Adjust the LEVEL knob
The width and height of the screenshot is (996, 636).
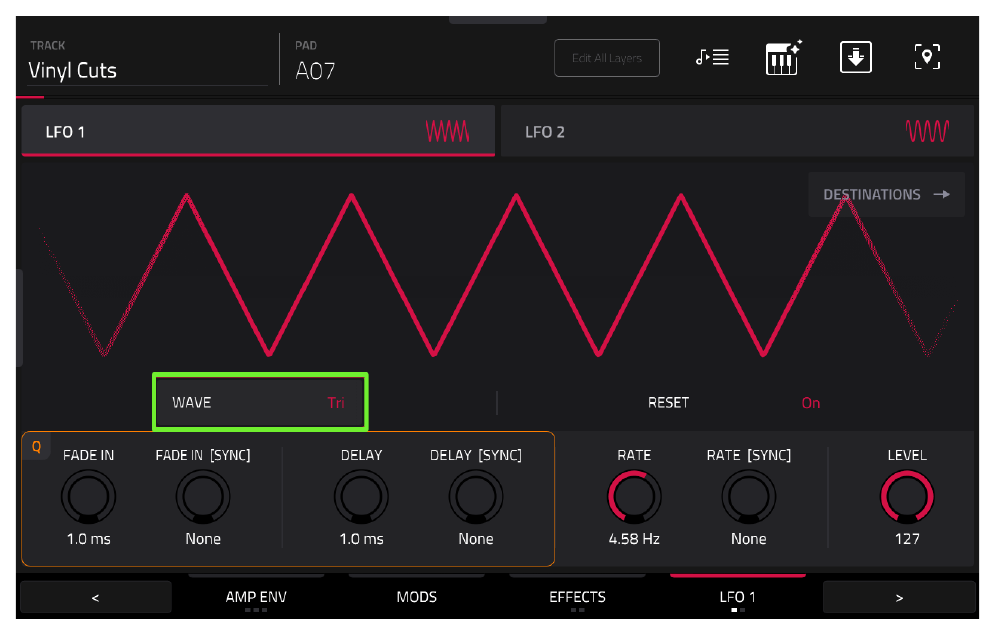[x=907, y=497]
